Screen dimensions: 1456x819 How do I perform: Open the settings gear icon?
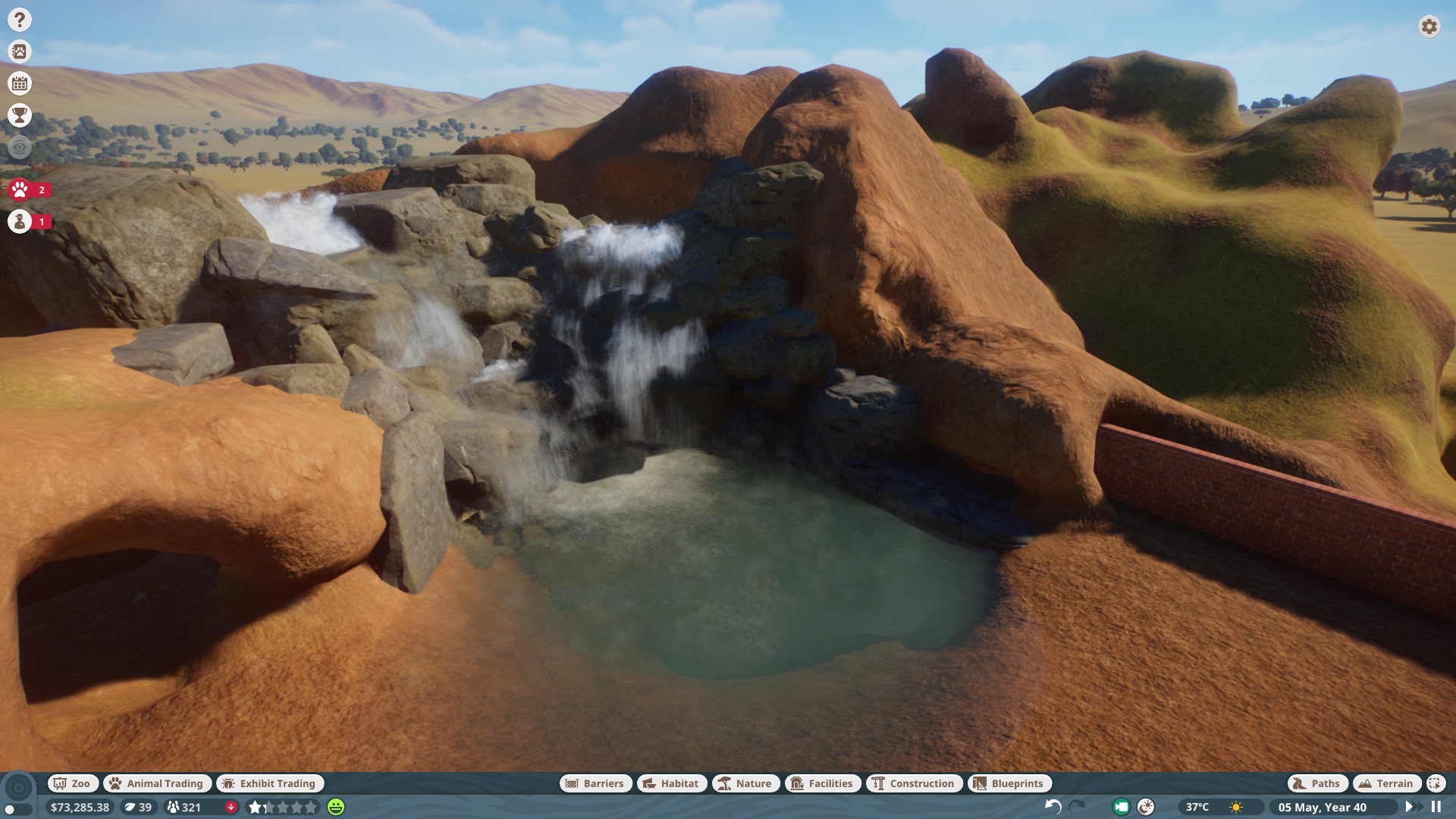[x=1429, y=27]
